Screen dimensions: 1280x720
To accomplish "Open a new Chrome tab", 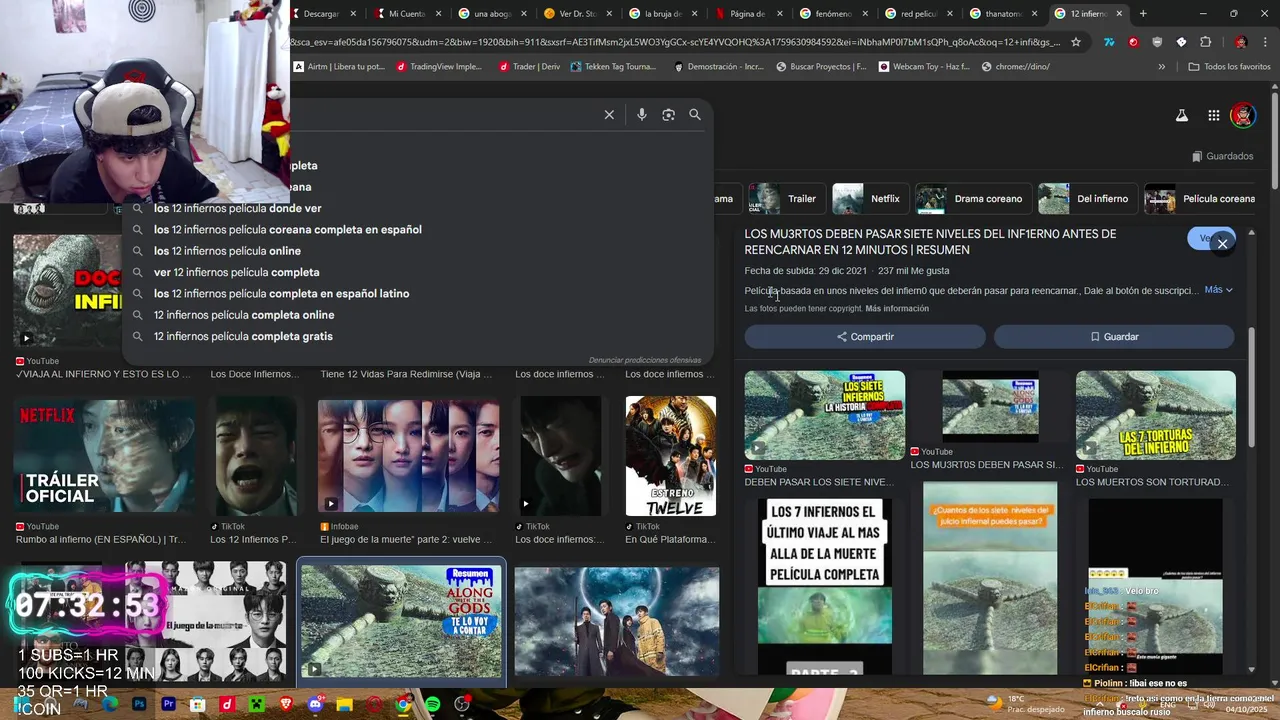I will point(1143,14).
